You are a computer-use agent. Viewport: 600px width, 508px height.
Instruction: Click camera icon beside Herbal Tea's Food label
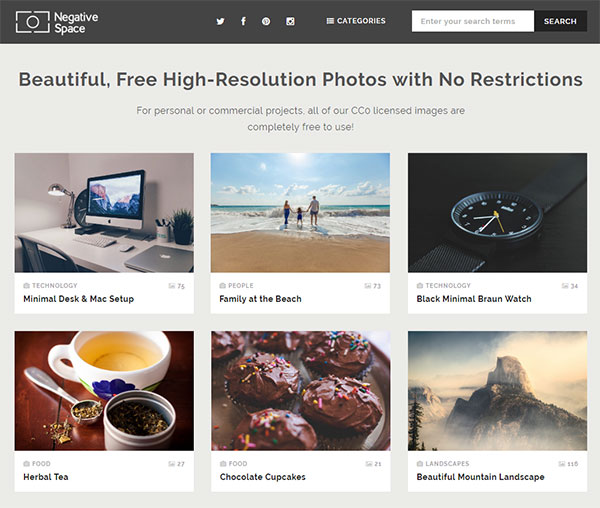26,463
